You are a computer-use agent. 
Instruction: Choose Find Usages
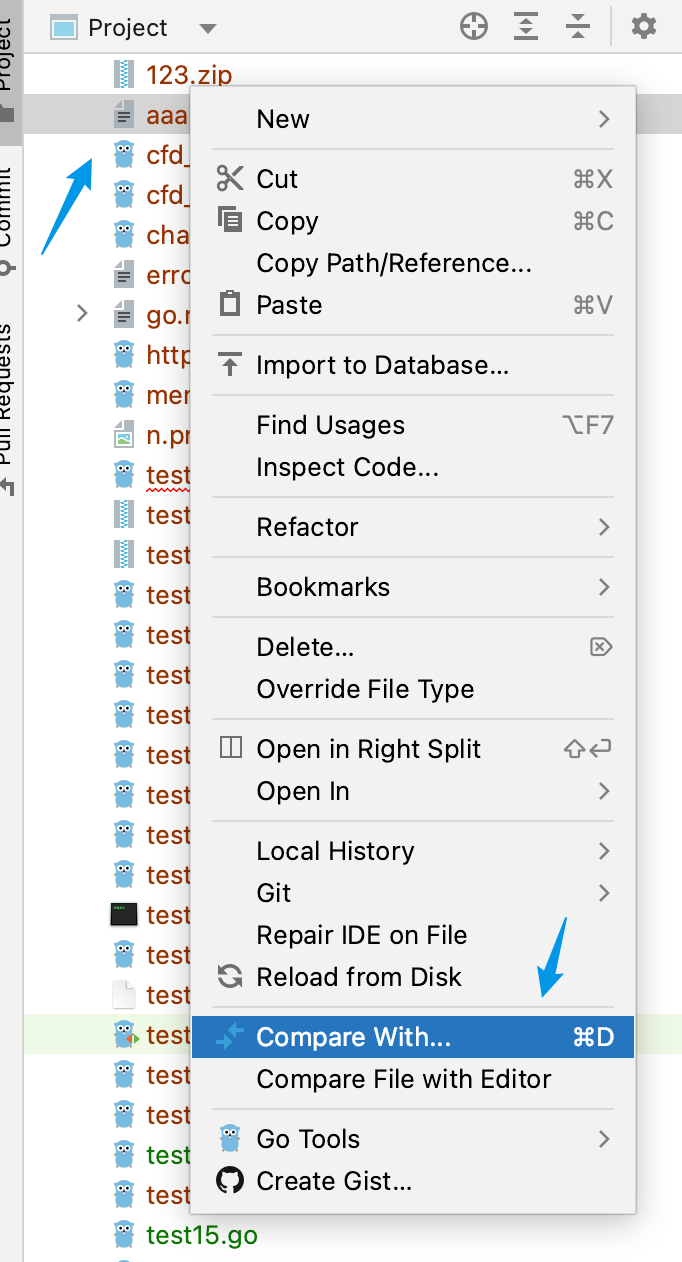point(412,425)
